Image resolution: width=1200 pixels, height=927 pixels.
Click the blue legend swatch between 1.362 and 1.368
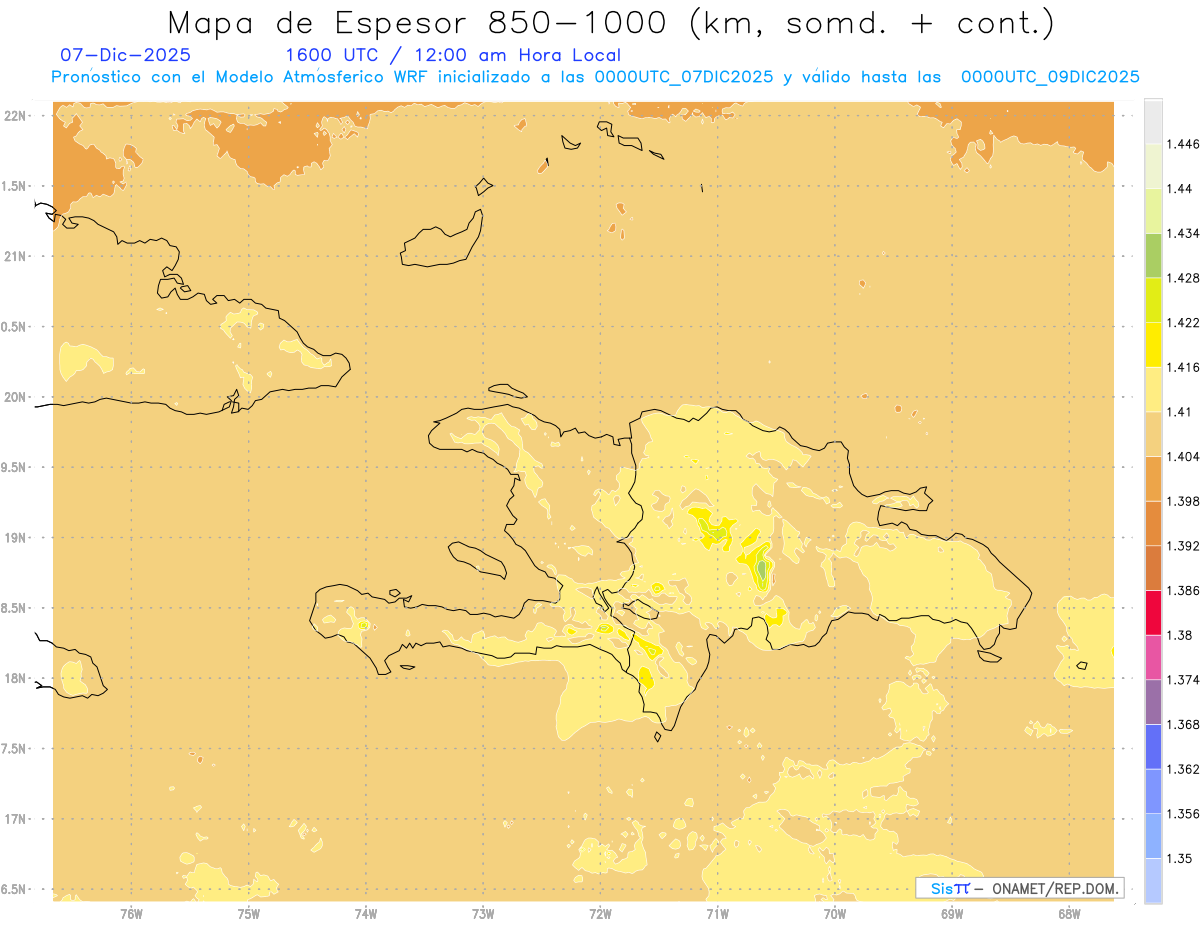pyautogui.click(x=1153, y=746)
